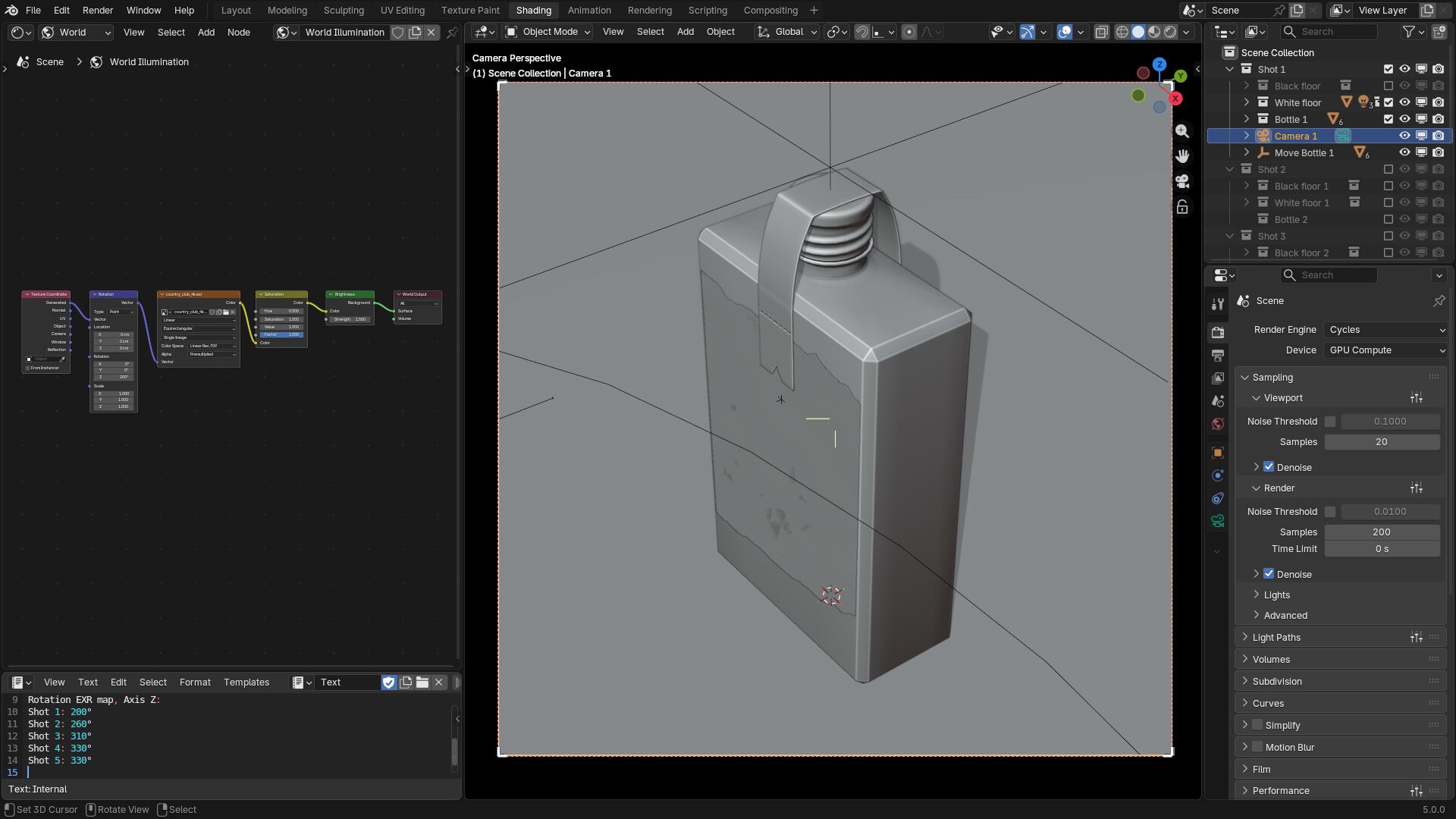
Task: Open the Render Engine Cycles dropdown
Action: [1386, 330]
